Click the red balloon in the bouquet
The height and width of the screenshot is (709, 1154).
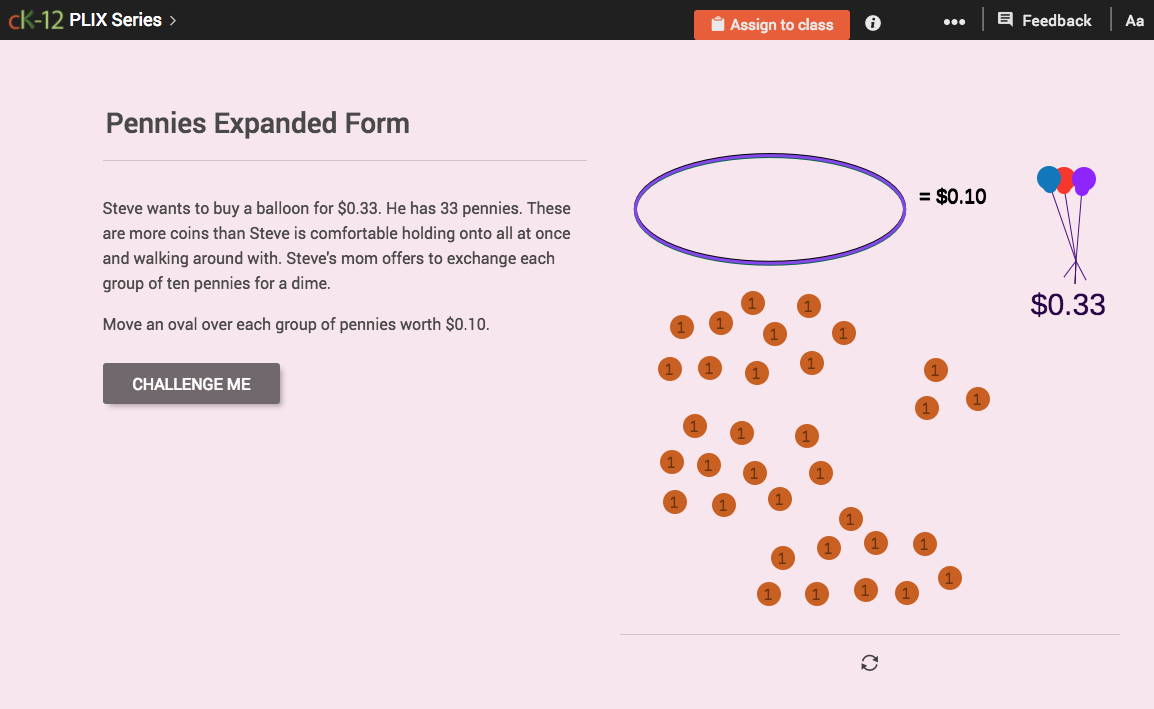(x=1065, y=180)
